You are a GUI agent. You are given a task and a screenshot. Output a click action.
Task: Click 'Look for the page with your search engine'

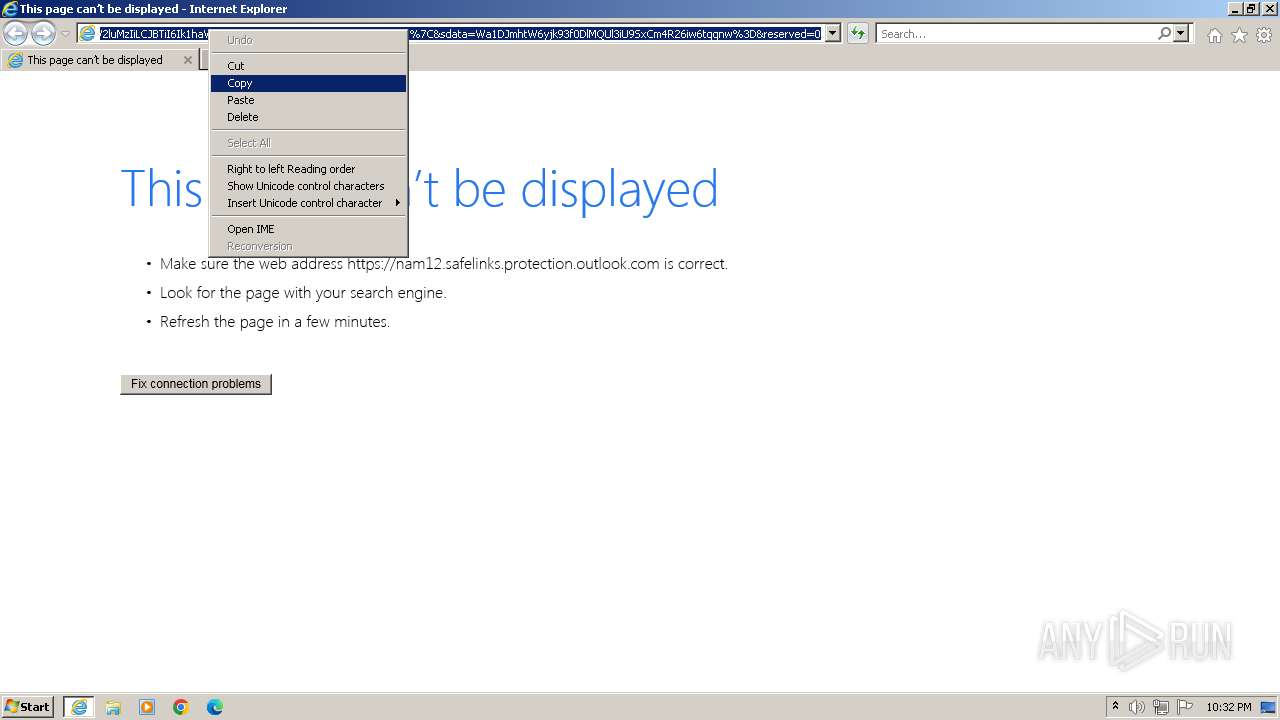click(303, 293)
